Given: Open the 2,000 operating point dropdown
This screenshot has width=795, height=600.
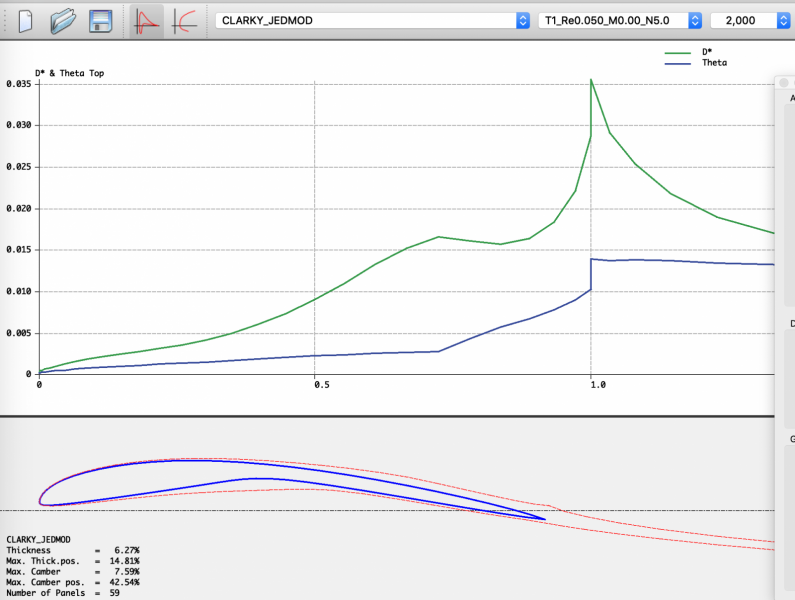Looking at the screenshot, I should tap(783, 20).
